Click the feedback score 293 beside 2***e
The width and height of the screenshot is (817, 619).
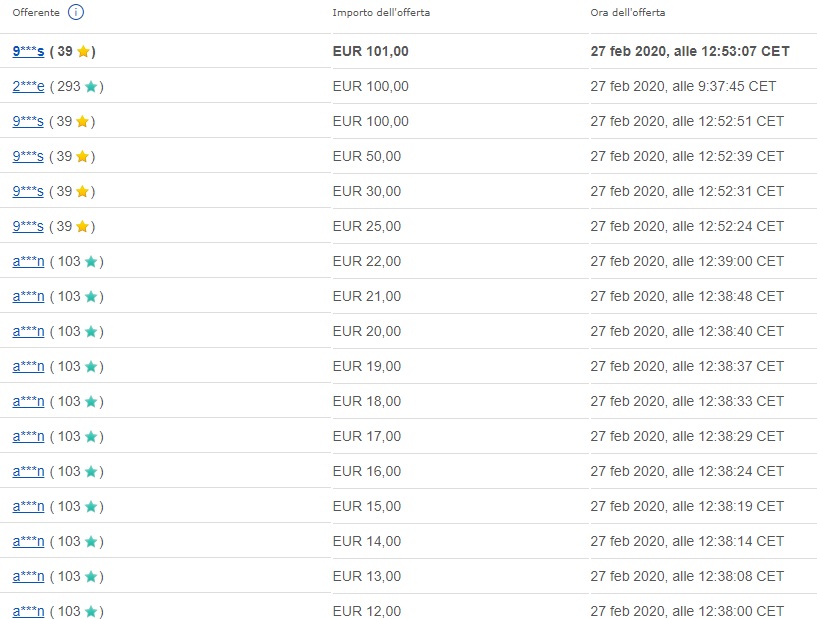pyautogui.click(x=68, y=86)
